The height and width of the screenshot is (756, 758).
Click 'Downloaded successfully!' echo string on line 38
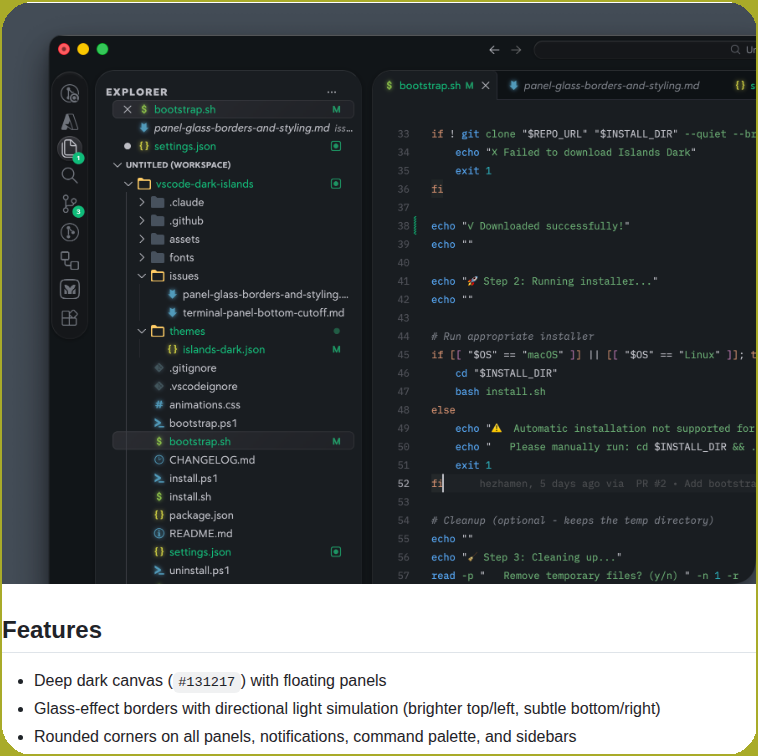point(545,226)
